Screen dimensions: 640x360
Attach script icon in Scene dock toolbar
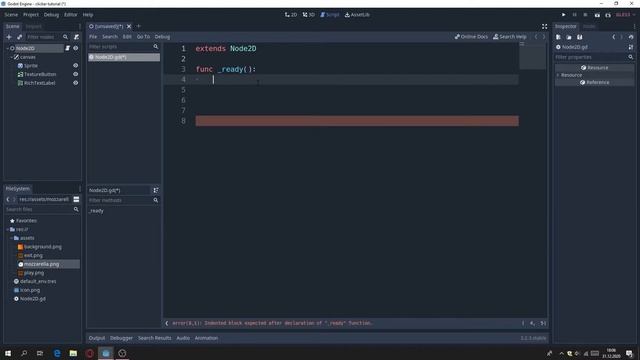pos(76,37)
